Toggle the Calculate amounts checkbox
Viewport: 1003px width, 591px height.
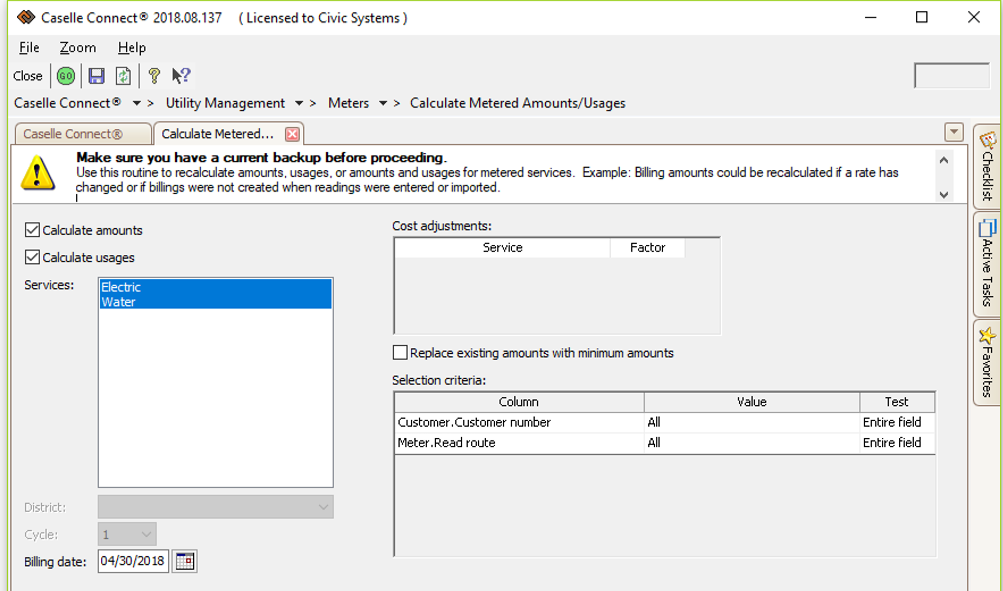(x=32, y=230)
